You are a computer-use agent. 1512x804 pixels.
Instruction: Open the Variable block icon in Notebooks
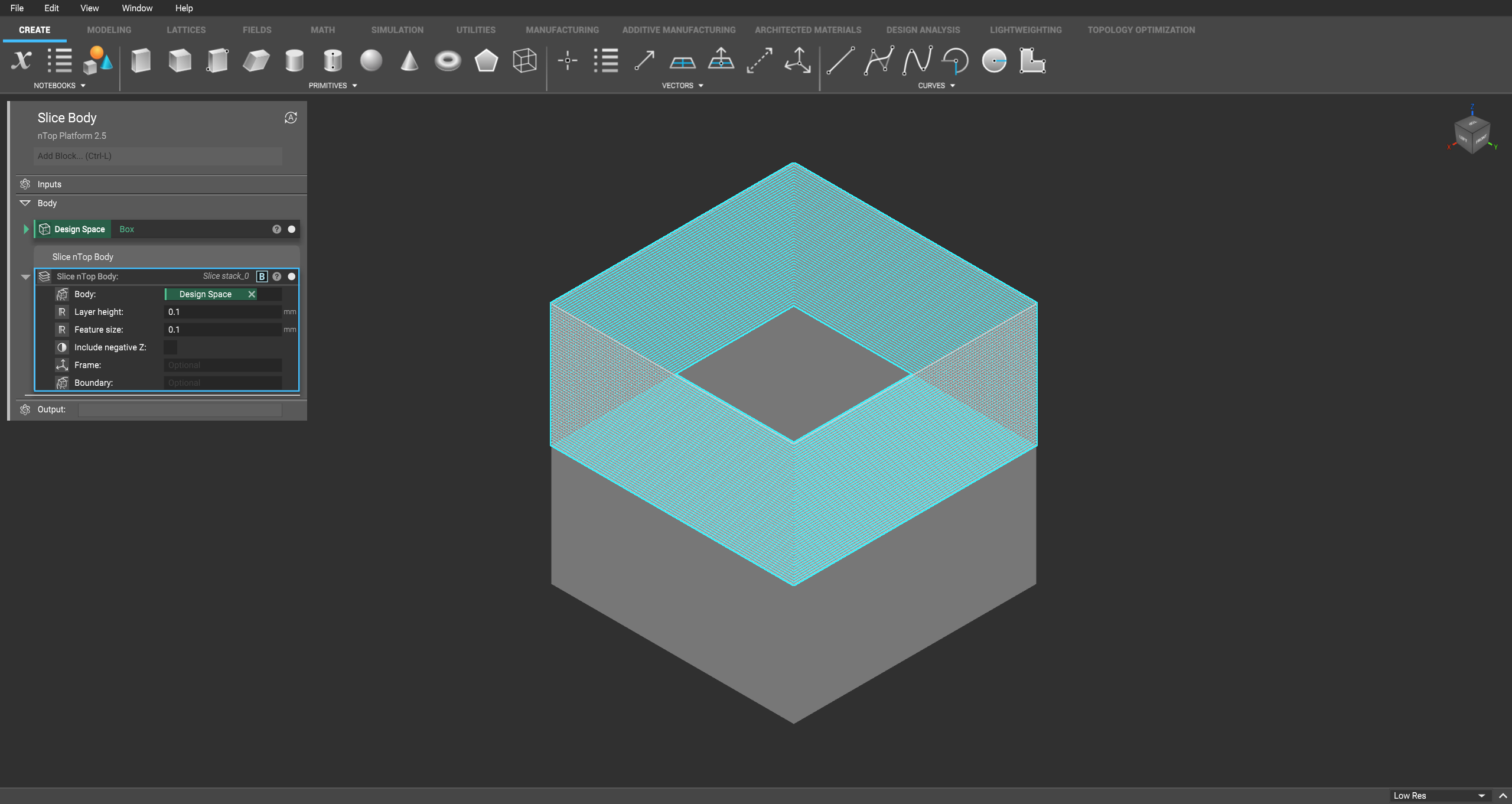point(21,60)
